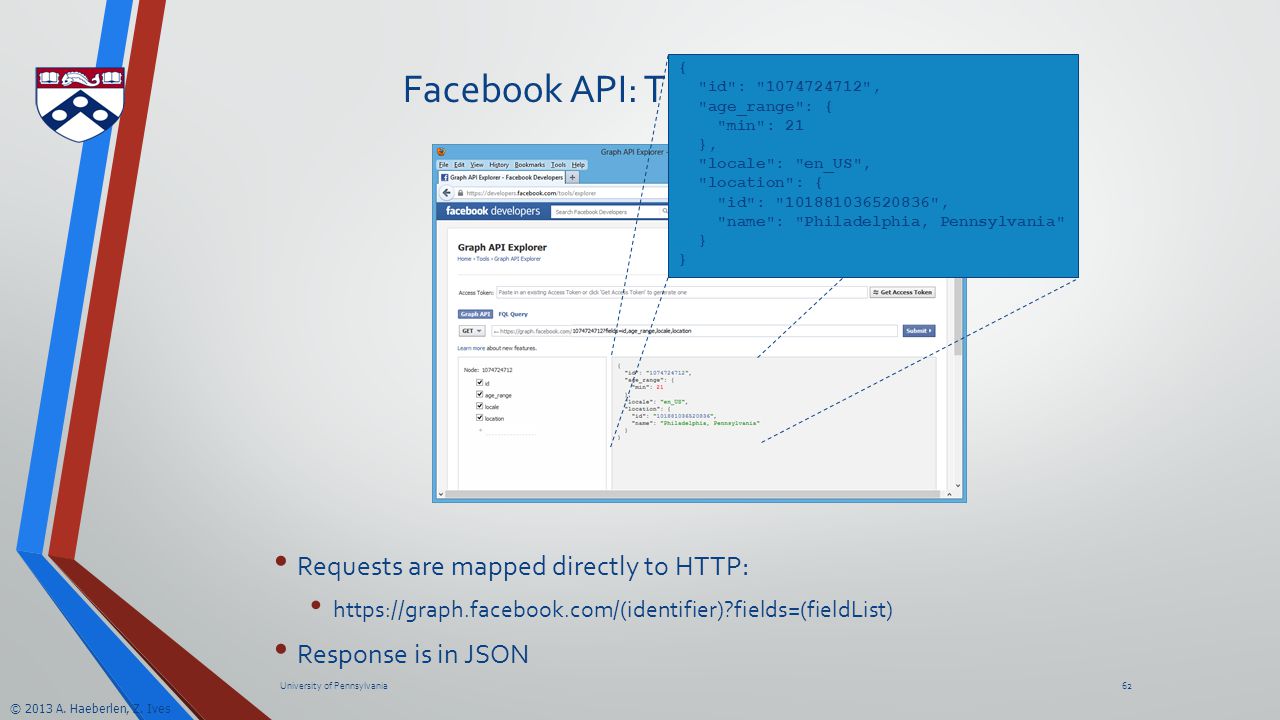Click the horizontal scrollbar at the window bottom
This screenshot has width=1280, height=720.
click(692, 494)
